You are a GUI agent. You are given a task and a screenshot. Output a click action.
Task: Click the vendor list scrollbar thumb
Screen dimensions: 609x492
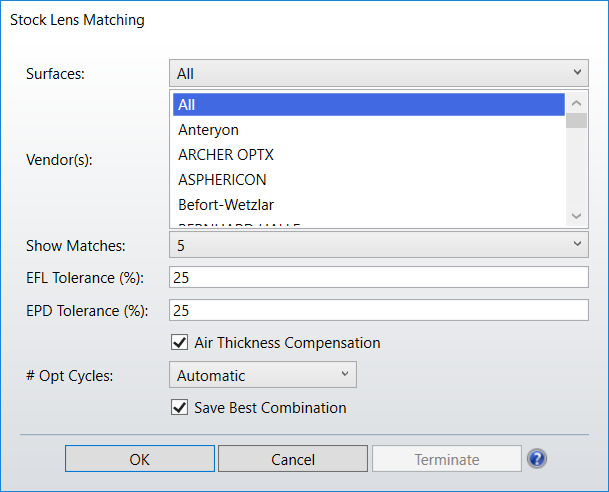click(x=576, y=120)
